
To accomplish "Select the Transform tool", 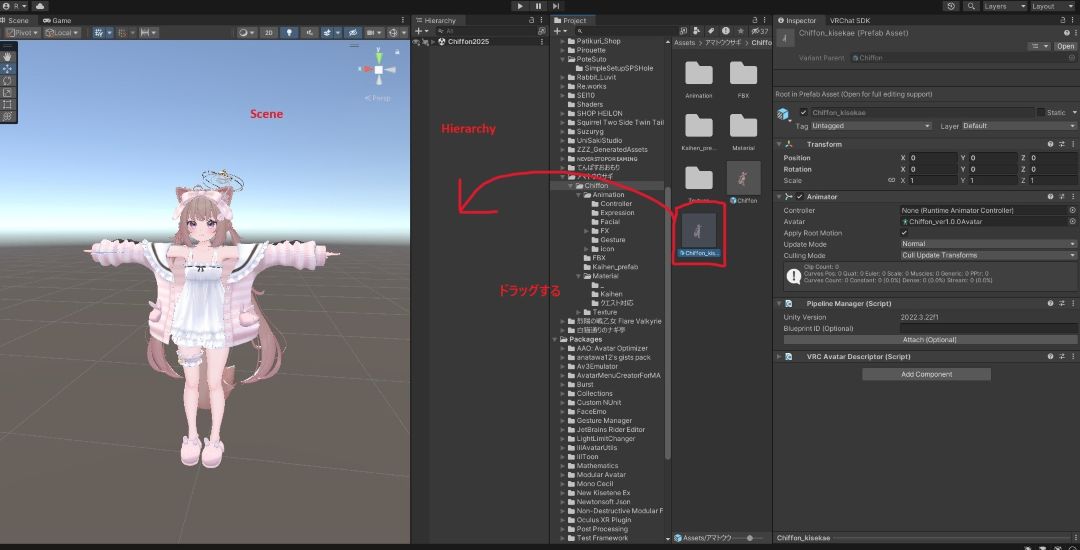I will [8, 116].
